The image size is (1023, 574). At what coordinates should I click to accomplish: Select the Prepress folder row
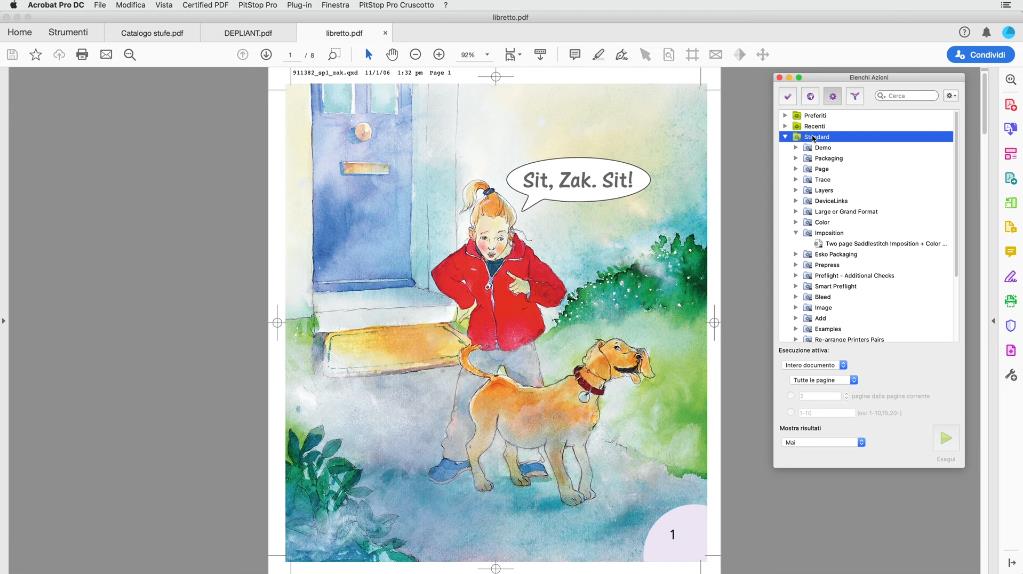(x=827, y=265)
